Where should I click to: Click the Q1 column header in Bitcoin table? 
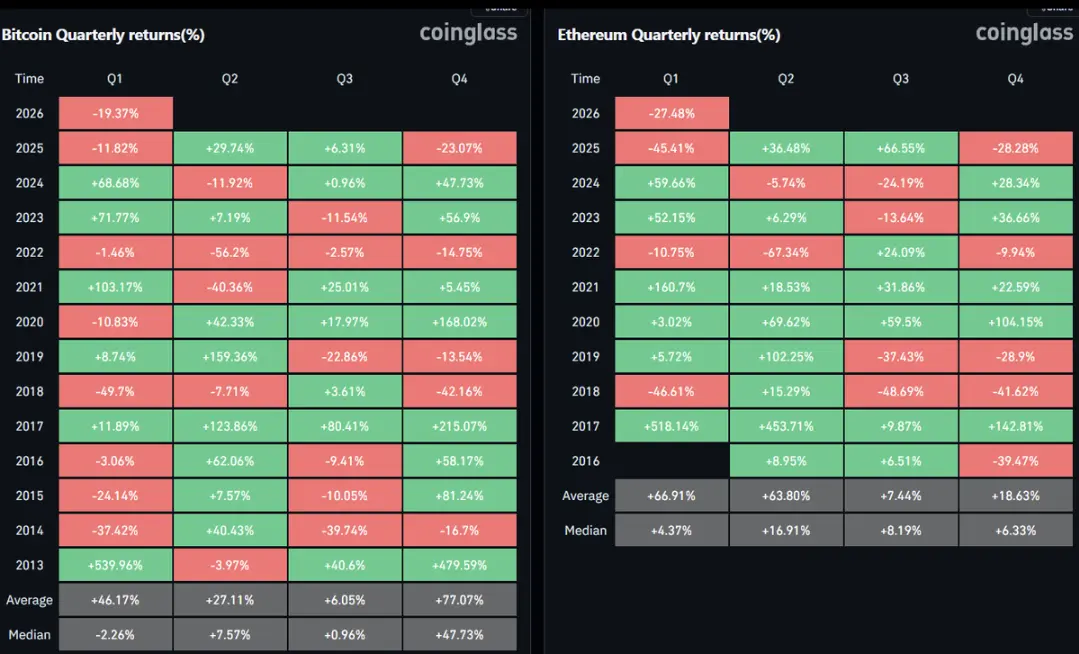[115, 79]
